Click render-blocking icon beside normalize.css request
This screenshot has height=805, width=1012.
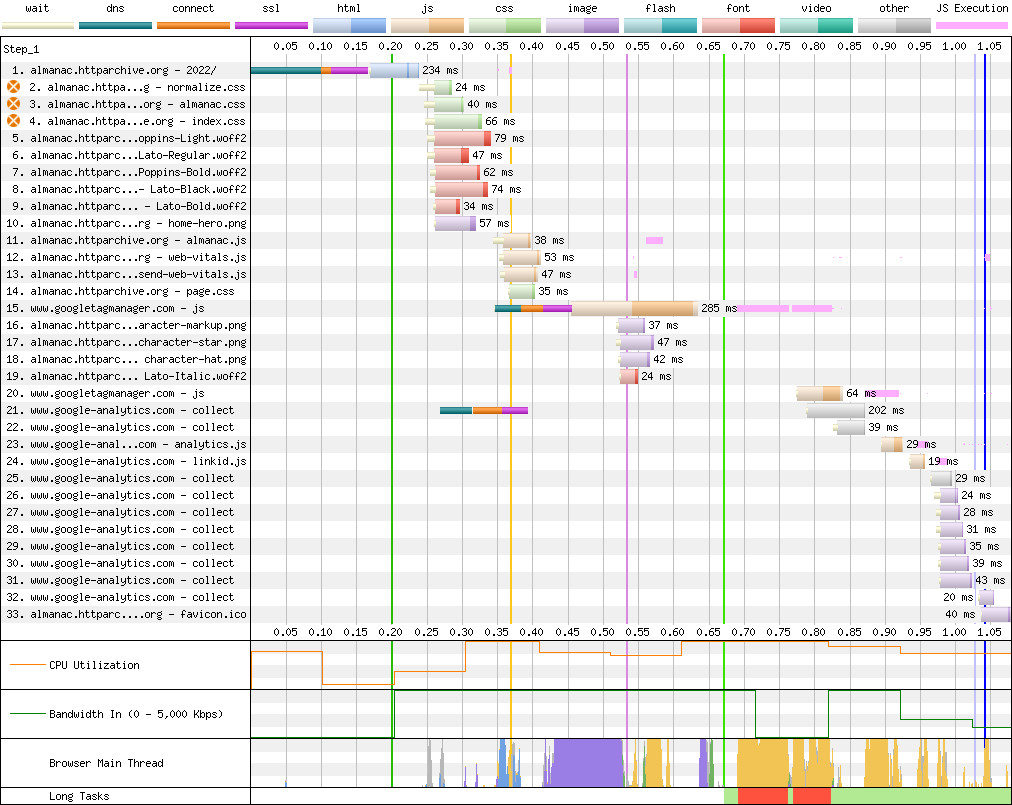(14, 88)
